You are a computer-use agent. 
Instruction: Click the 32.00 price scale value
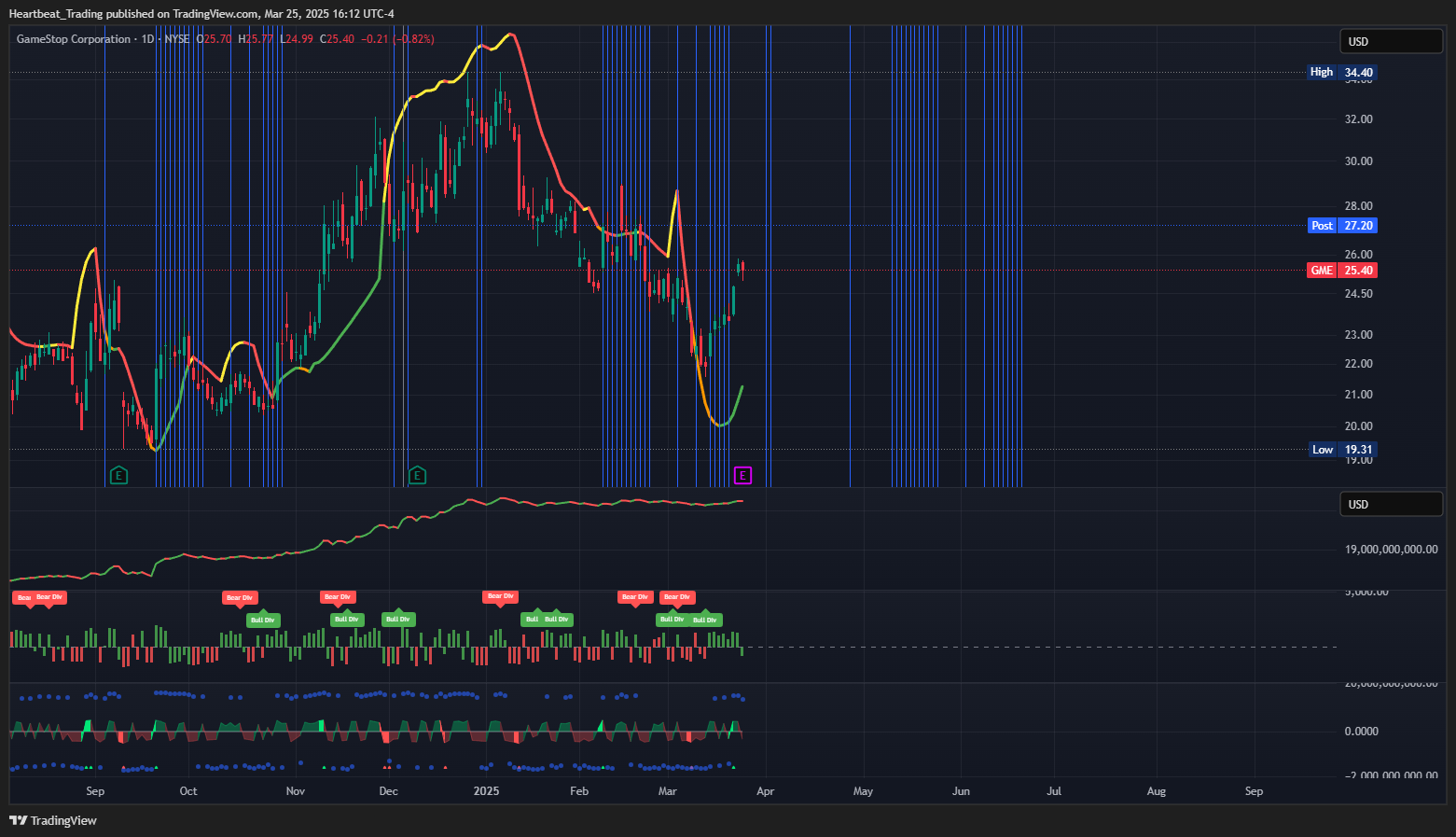[1359, 119]
